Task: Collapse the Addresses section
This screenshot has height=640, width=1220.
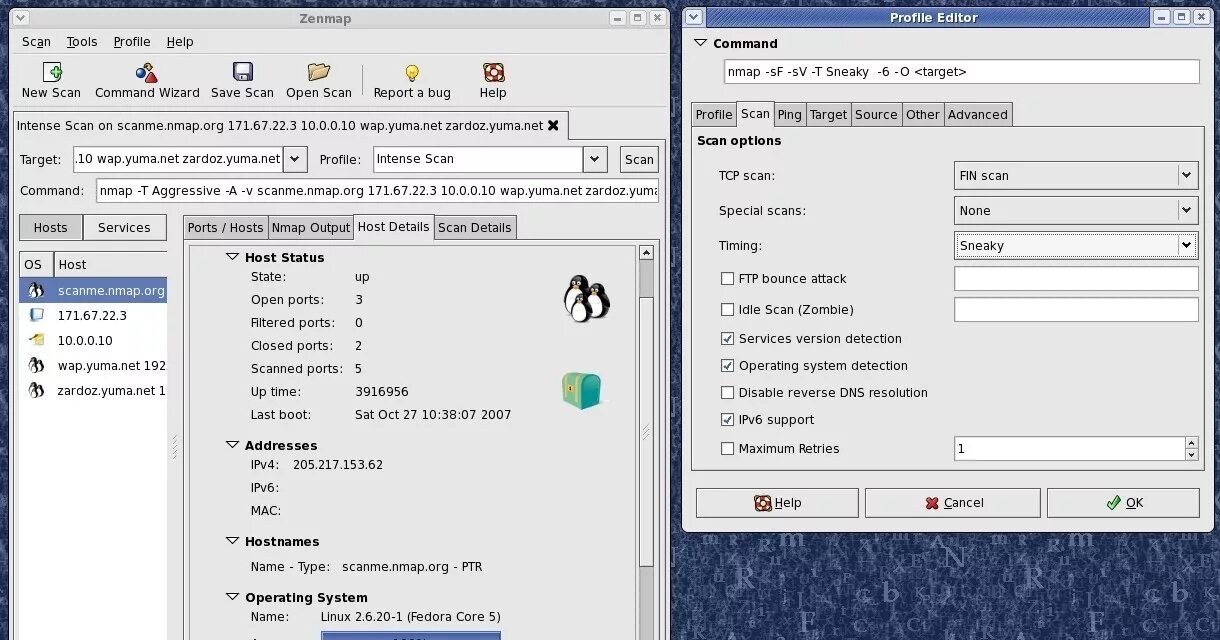Action: tap(232, 445)
